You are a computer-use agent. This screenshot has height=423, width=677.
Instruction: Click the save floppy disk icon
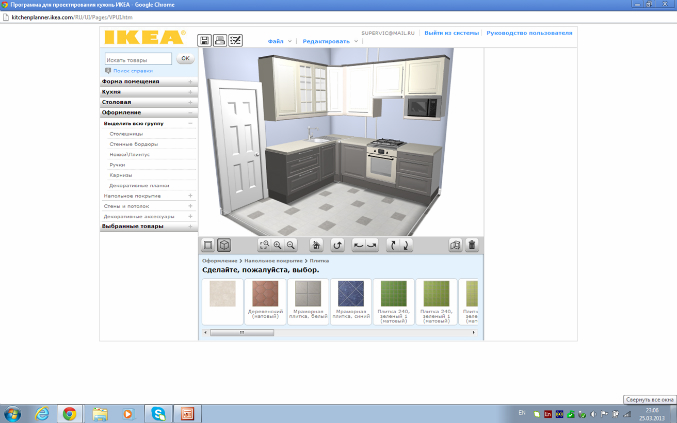tap(205, 40)
